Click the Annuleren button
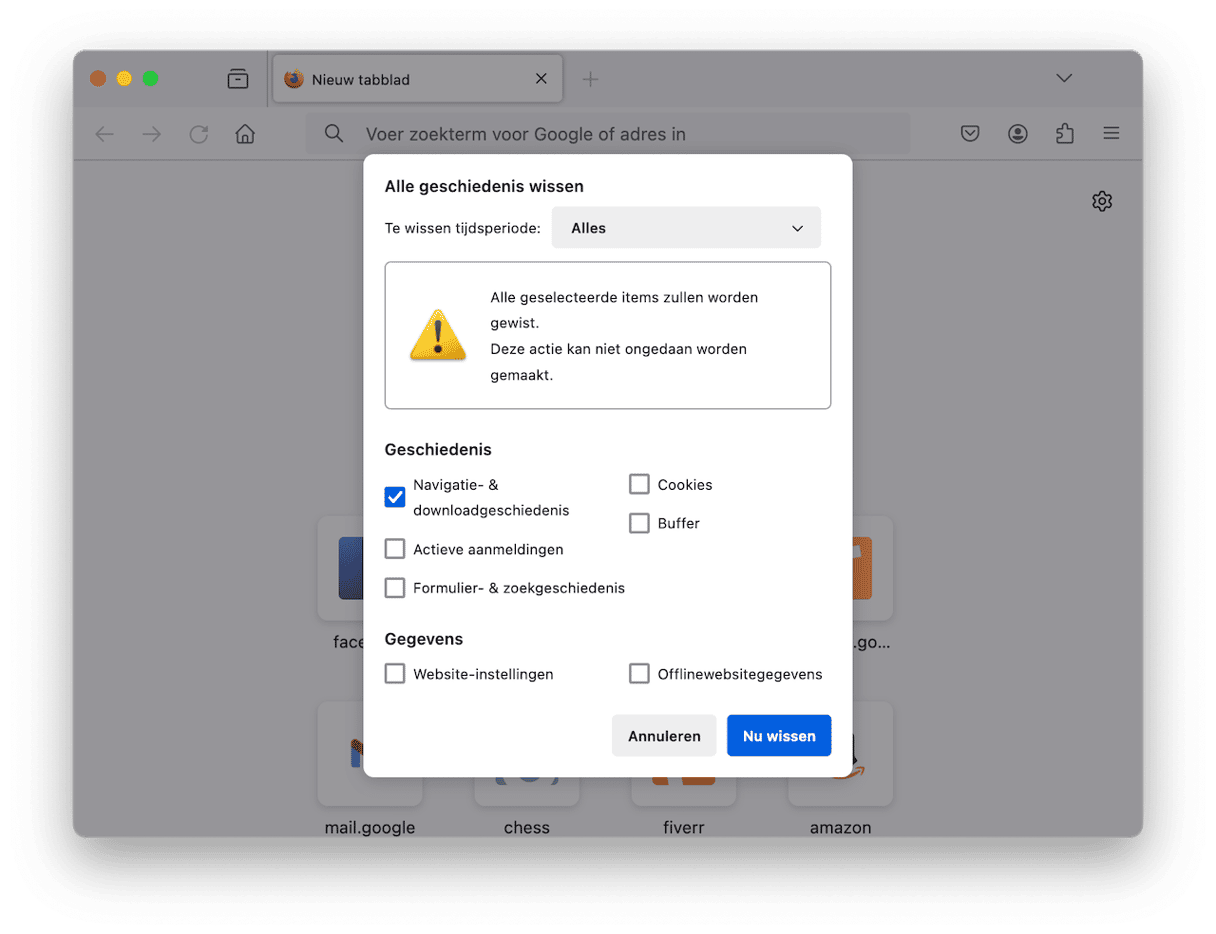Viewport: 1216px width, 934px height. click(x=664, y=736)
